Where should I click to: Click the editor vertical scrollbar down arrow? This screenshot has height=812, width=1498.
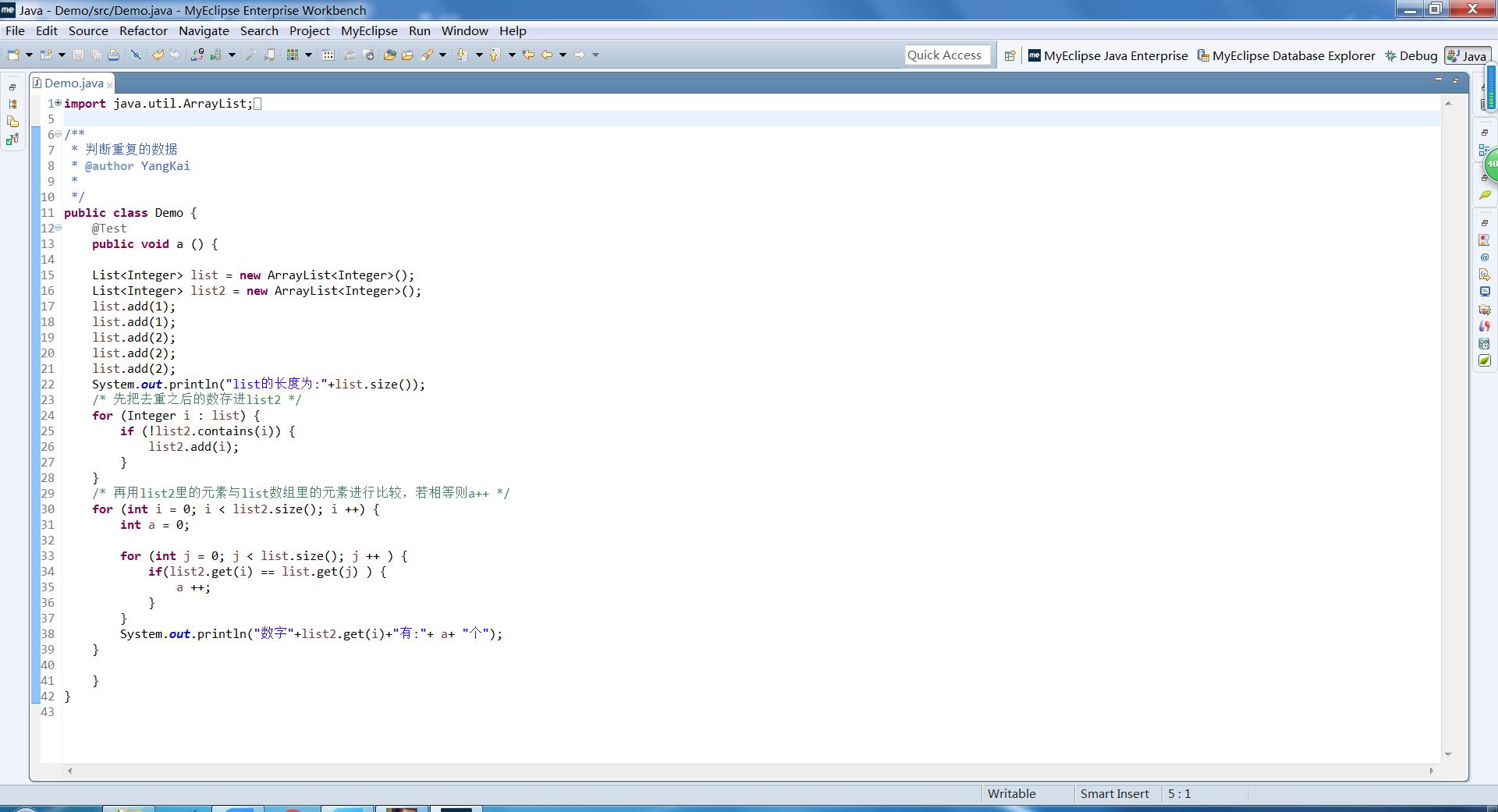(1448, 754)
